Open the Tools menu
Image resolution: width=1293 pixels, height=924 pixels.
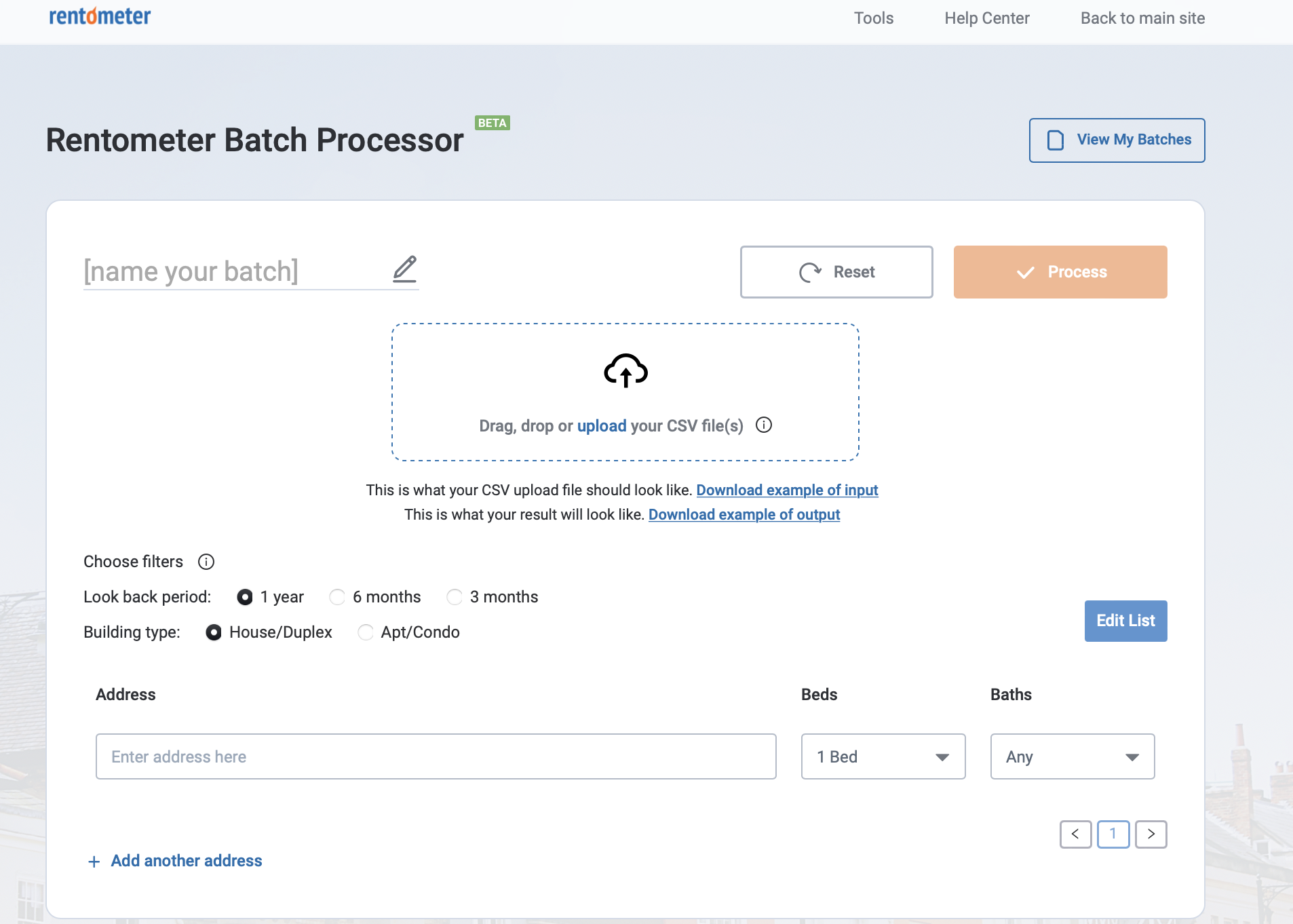874,18
